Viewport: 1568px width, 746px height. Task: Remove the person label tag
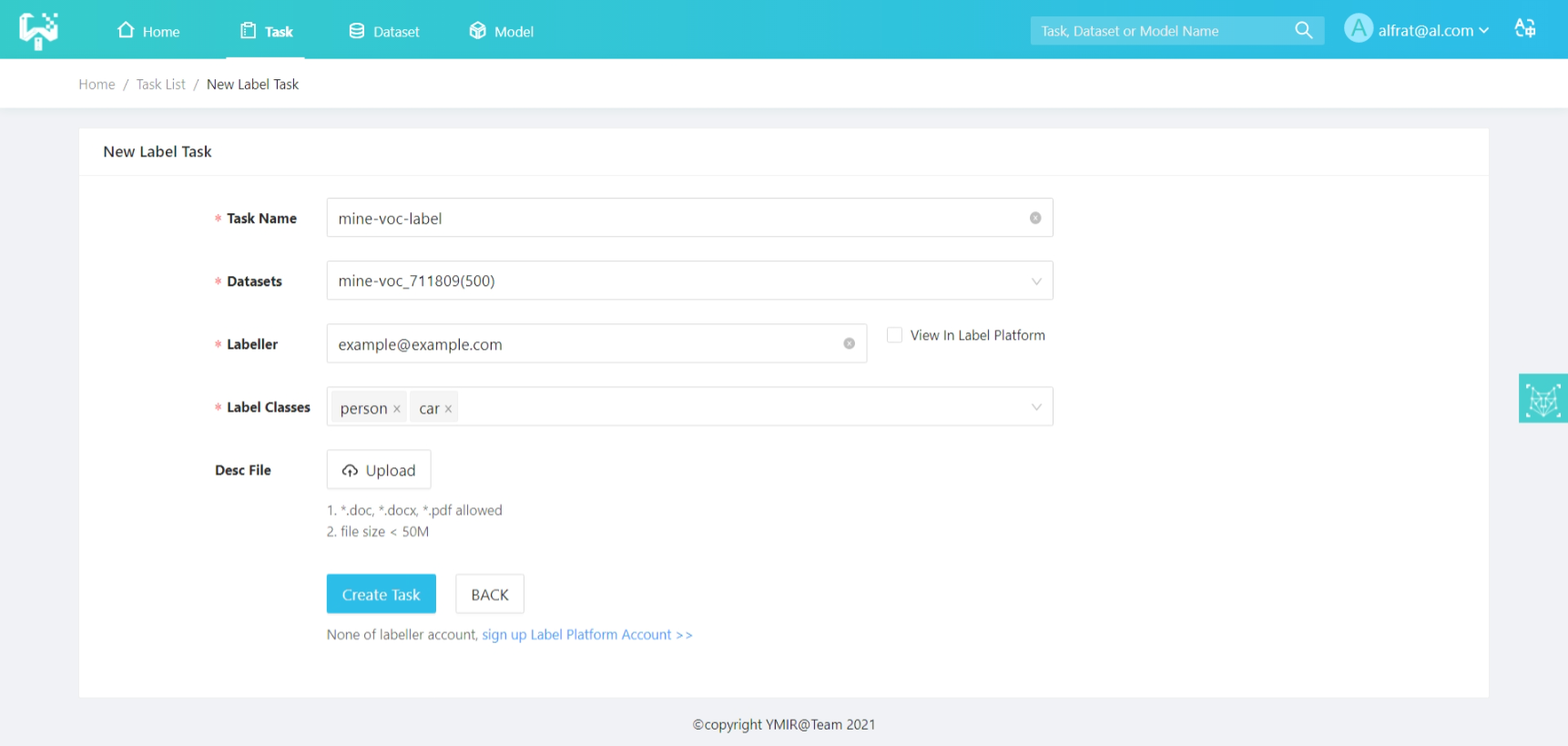click(397, 409)
